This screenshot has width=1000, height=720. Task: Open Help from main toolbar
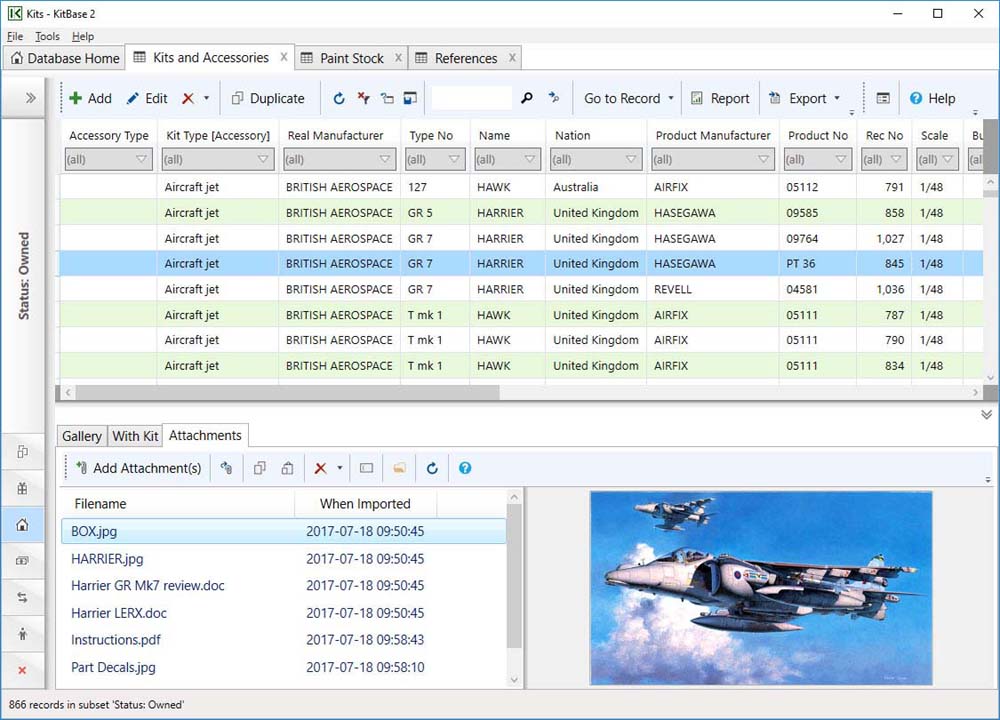tap(932, 98)
